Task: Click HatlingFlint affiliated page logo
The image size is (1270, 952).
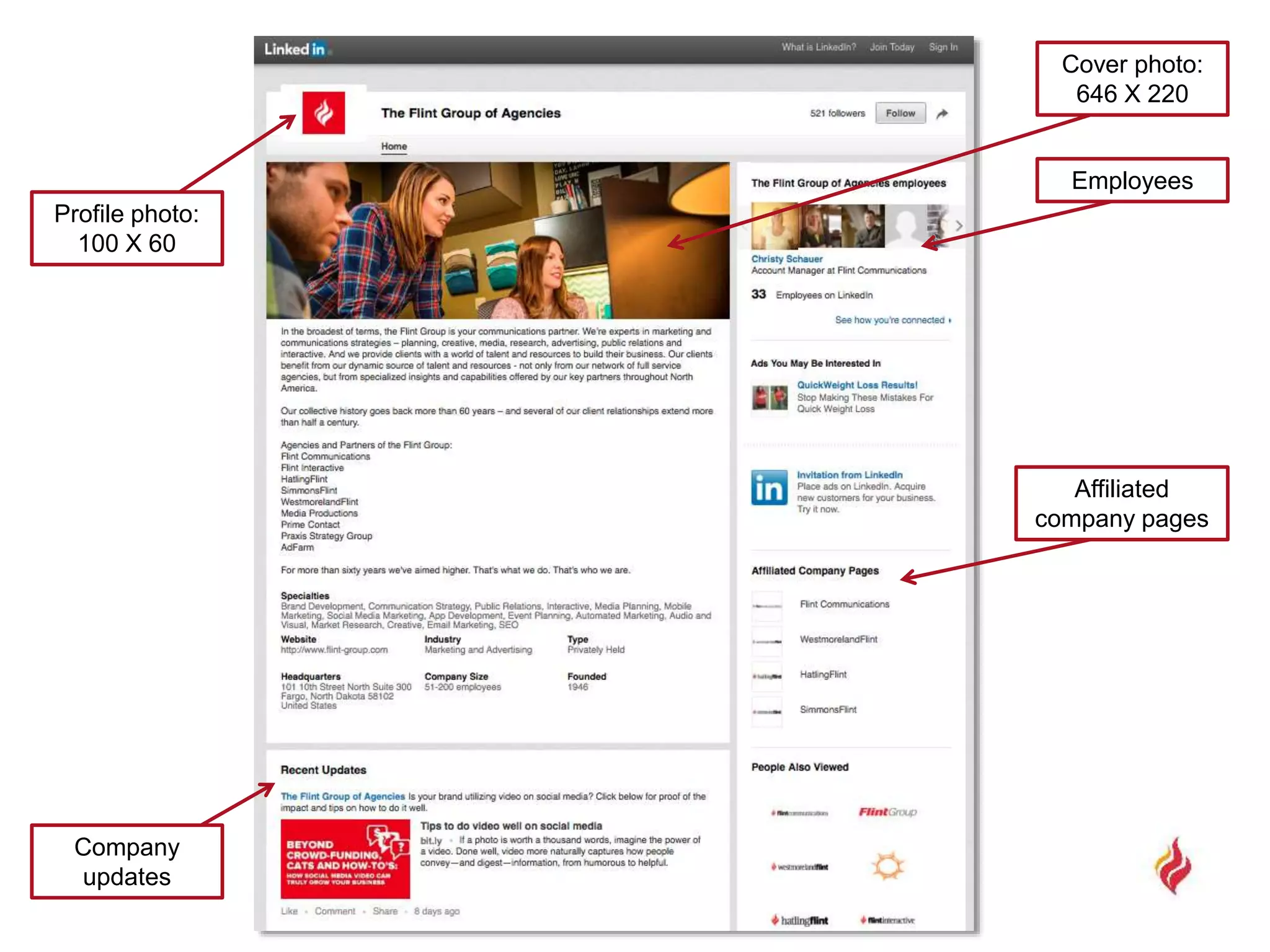Action: click(x=767, y=676)
